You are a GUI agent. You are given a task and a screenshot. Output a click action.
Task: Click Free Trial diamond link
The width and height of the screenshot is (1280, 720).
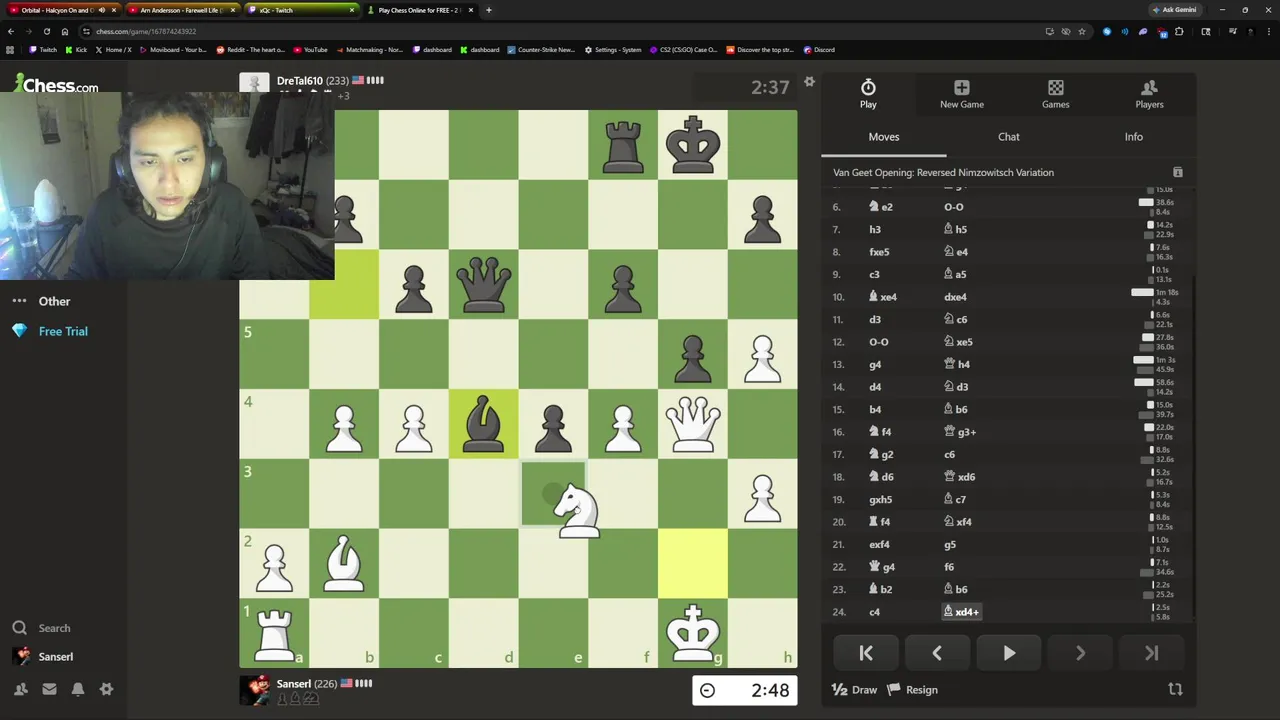pos(50,331)
